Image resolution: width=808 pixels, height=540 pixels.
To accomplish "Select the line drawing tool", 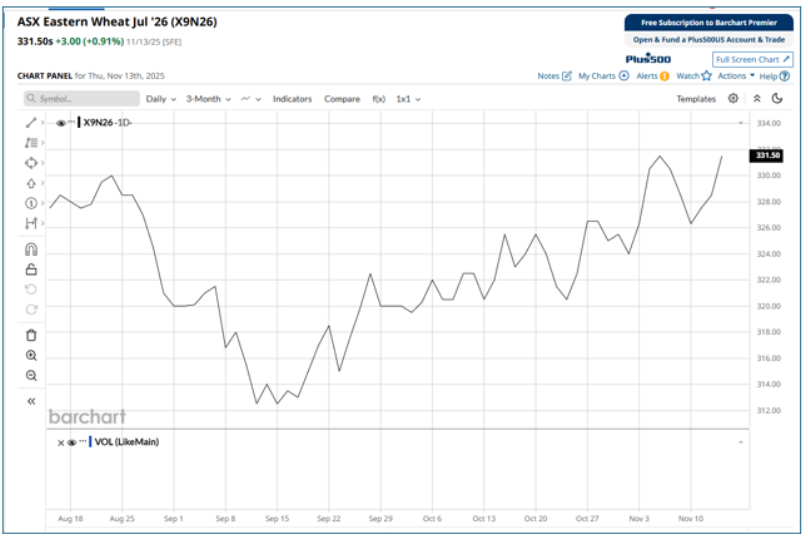I will click(x=31, y=122).
